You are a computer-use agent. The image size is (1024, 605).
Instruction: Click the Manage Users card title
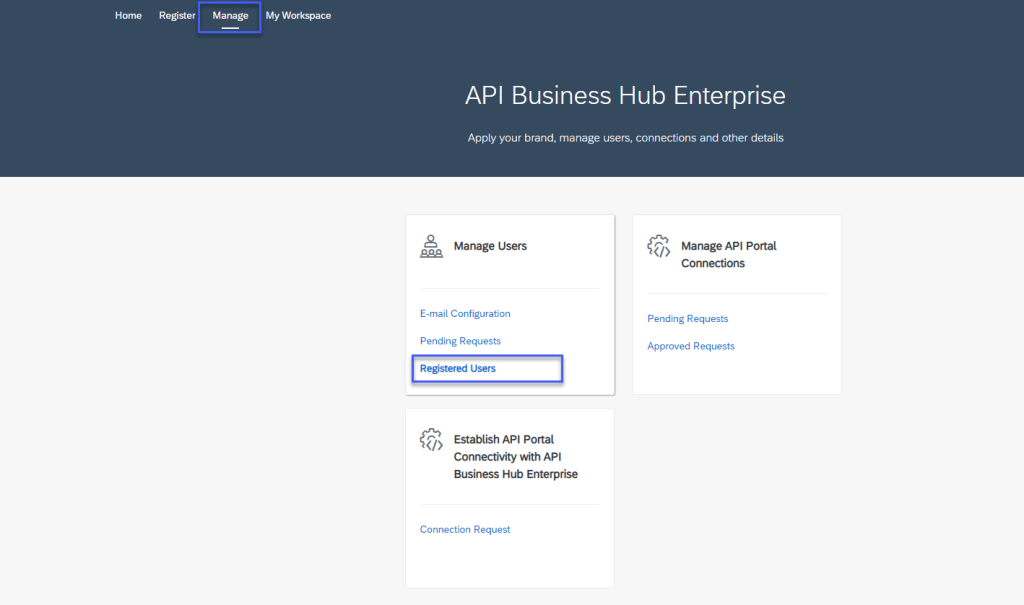pos(490,246)
